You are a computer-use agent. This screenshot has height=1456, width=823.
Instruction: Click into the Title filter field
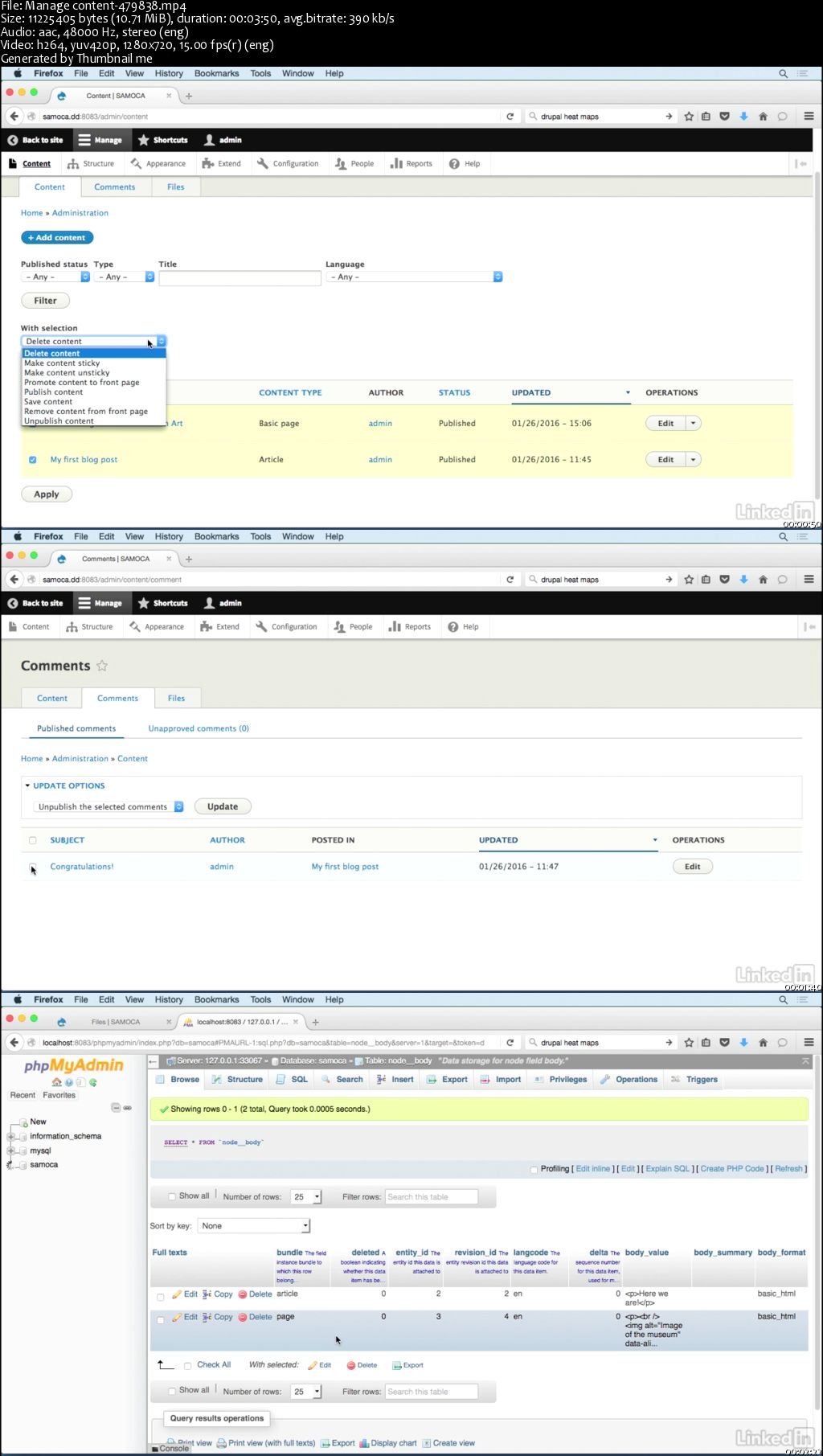[240, 278]
